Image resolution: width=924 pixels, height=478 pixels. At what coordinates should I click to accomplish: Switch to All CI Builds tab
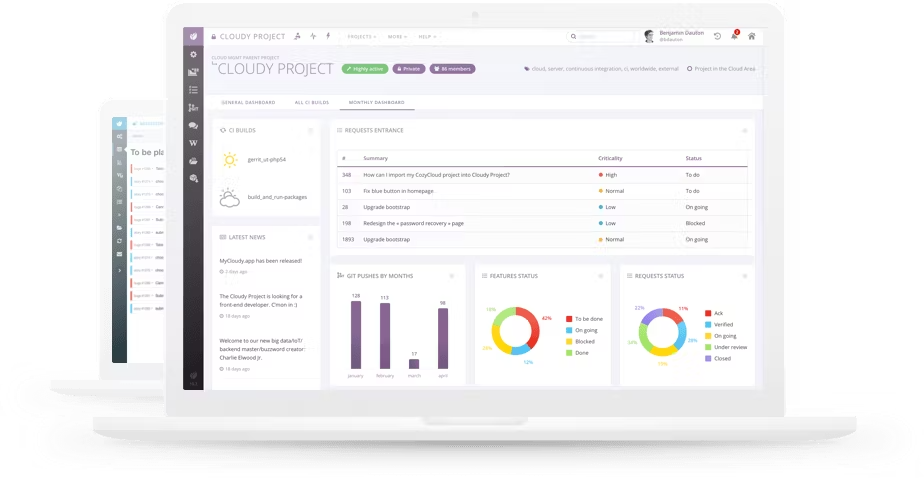312,103
